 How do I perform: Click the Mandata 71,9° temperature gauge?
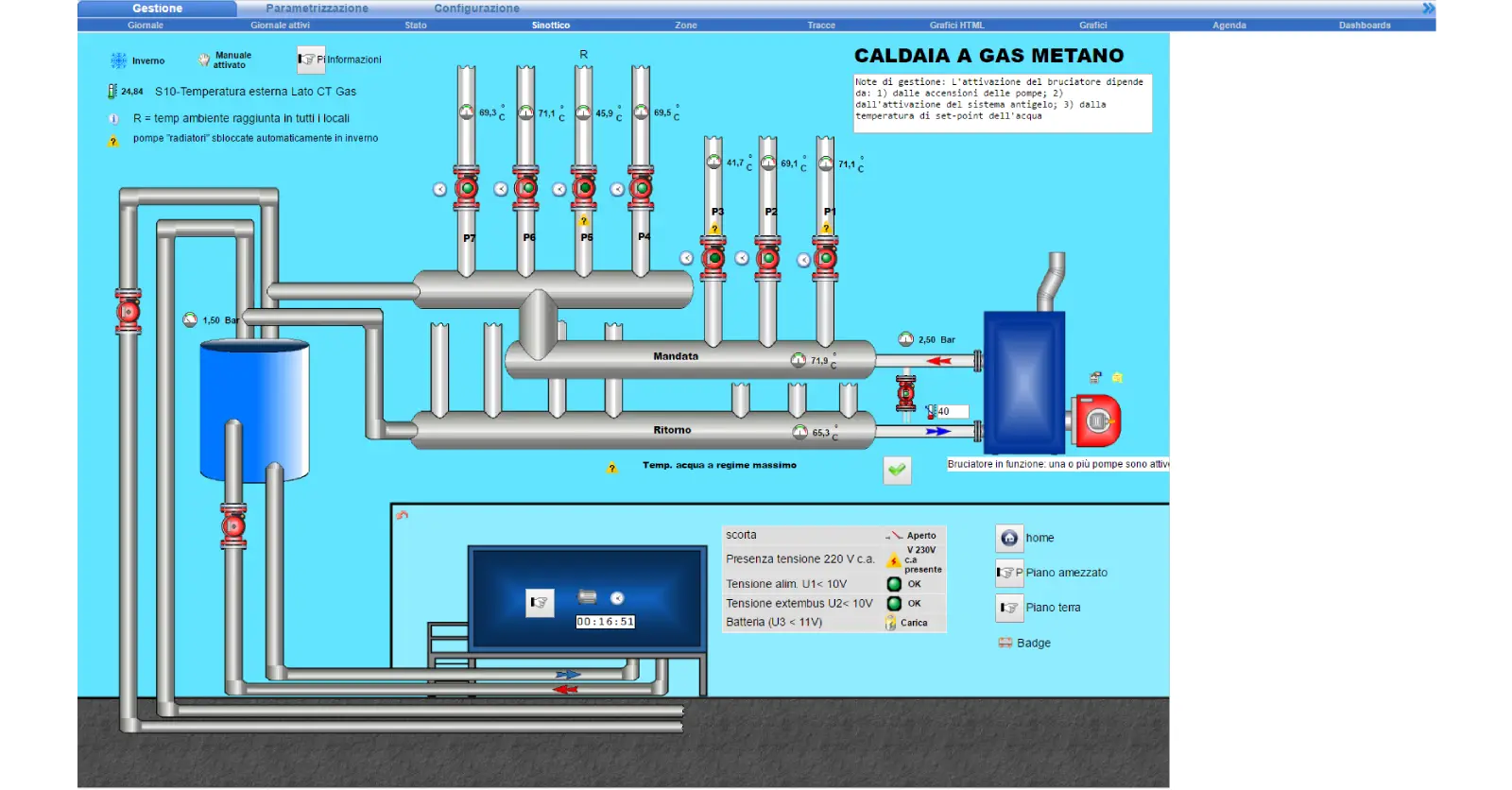(799, 360)
